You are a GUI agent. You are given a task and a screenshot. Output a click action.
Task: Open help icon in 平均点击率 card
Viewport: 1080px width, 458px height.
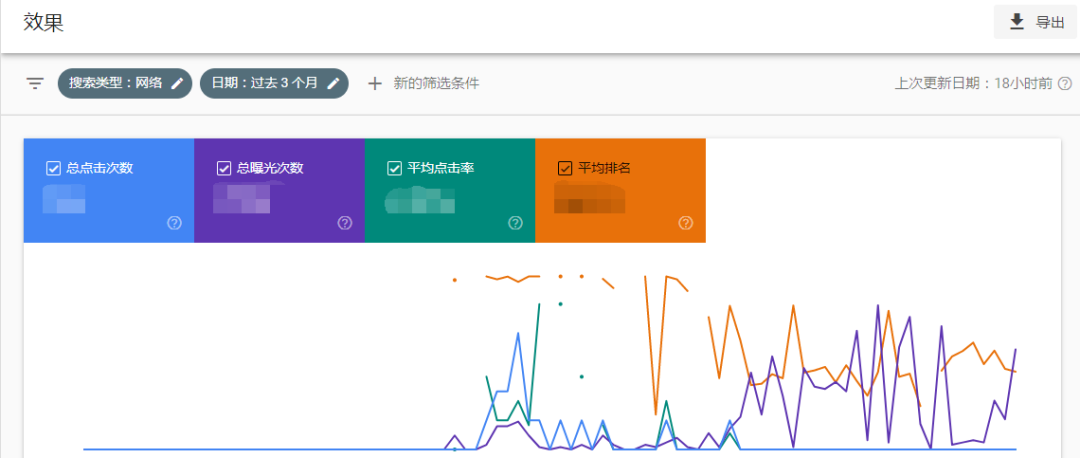pyautogui.click(x=515, y=222)
